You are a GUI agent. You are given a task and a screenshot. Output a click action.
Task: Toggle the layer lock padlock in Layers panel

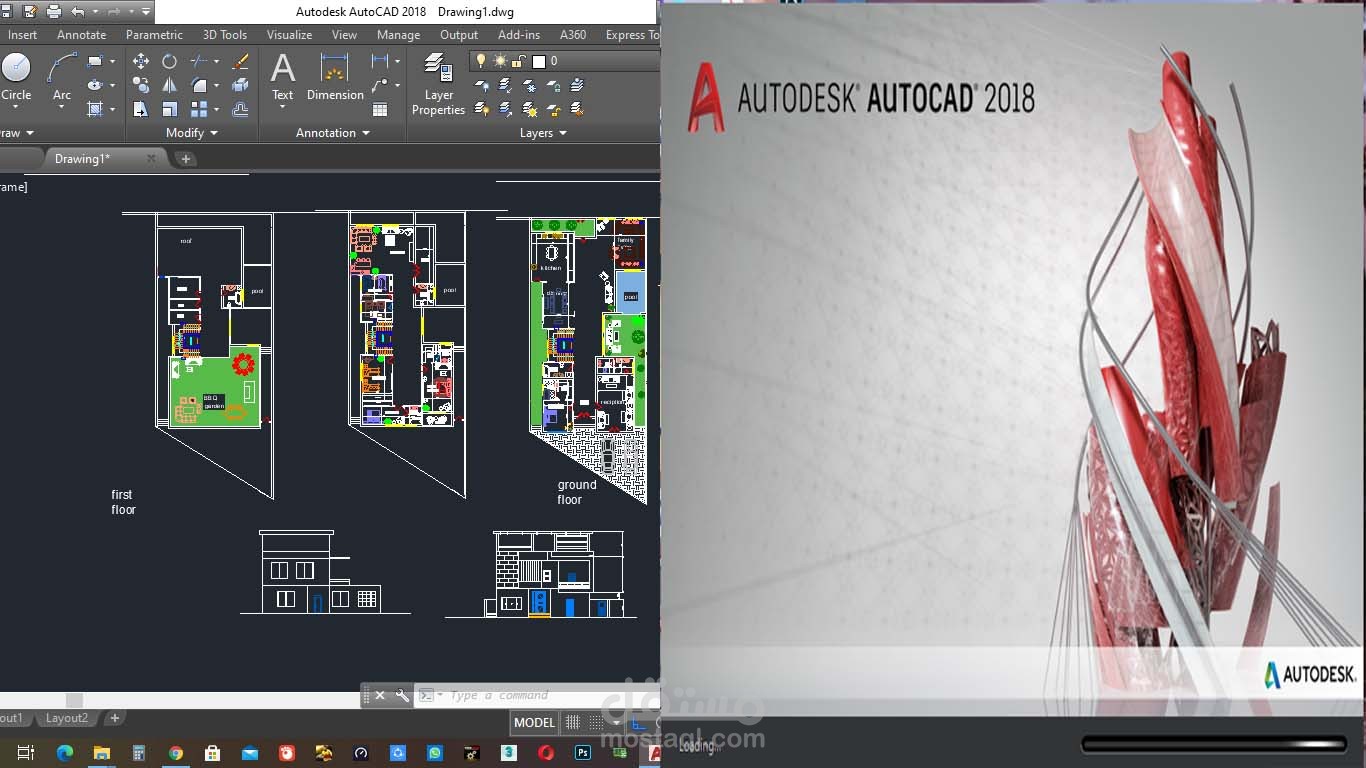pyautogui.click(x=517, y=60)
